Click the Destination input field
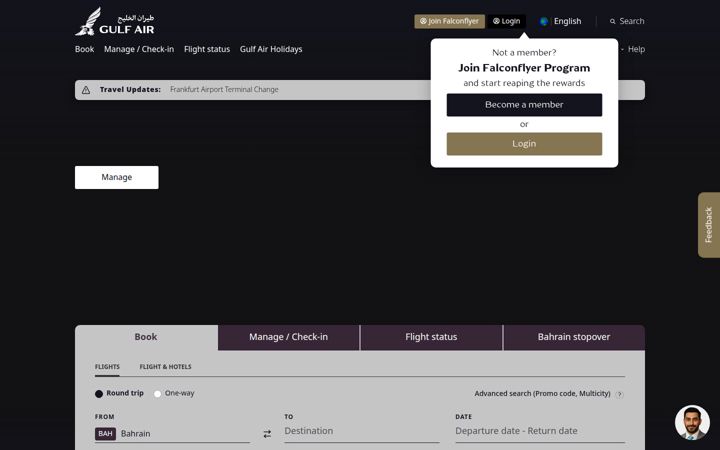The image size is (720, 450). 361,431
